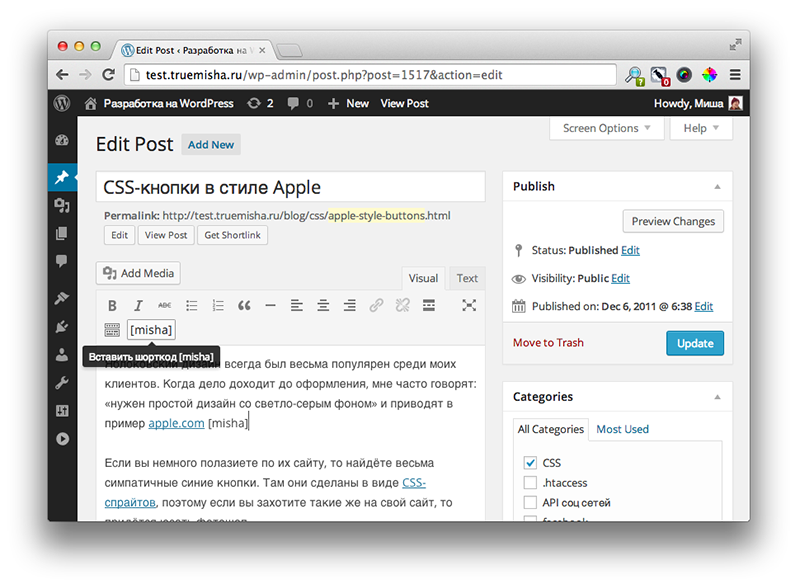Image resolution: width=800 pixels, height=584 pixels.
Task: Switch to Most Used categories tab
Action: click(x=622, y=429)
